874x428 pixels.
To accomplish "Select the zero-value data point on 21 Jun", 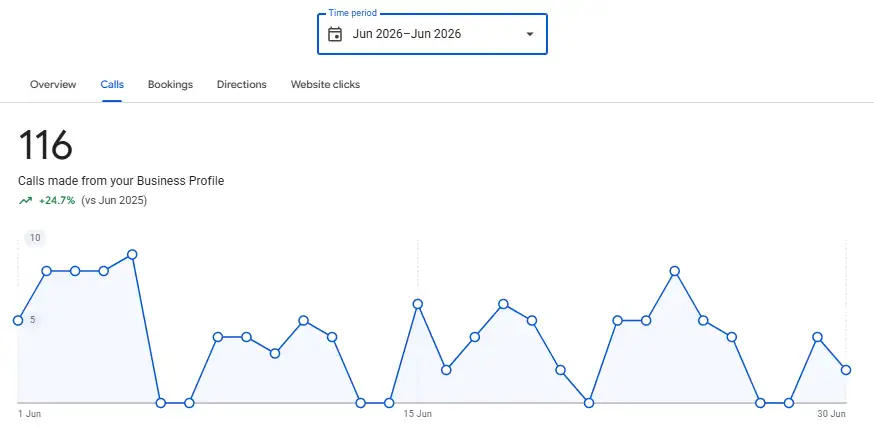I will click(589, 403).
